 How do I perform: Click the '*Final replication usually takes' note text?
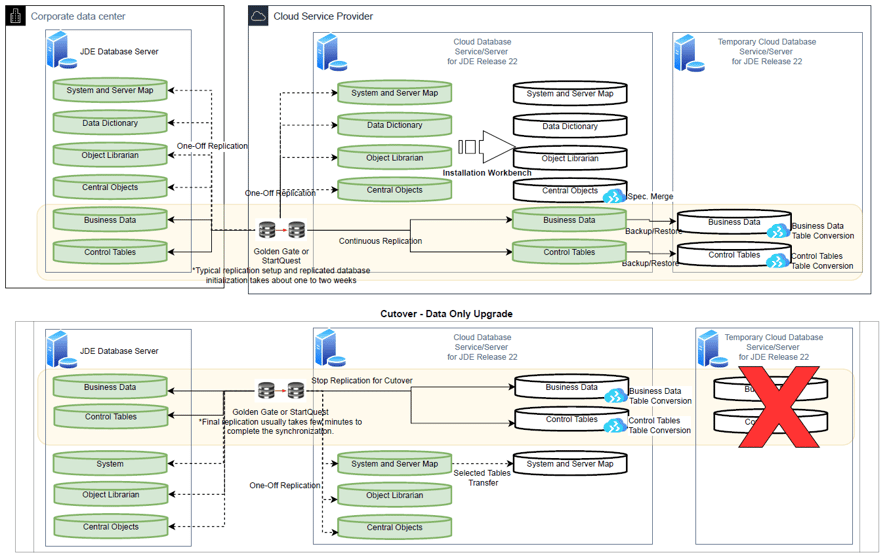[280, 426]
